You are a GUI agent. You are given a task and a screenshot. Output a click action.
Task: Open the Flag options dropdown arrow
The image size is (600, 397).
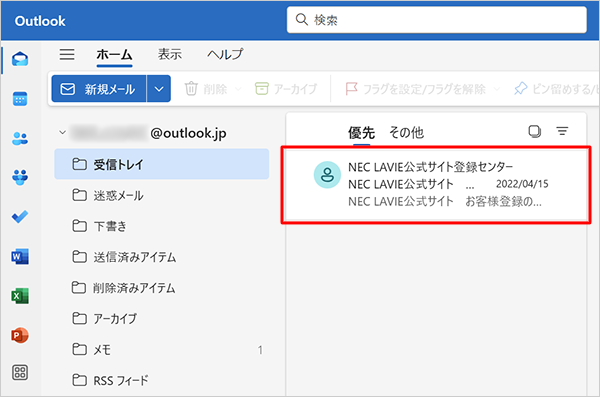[x=497, y=89]
